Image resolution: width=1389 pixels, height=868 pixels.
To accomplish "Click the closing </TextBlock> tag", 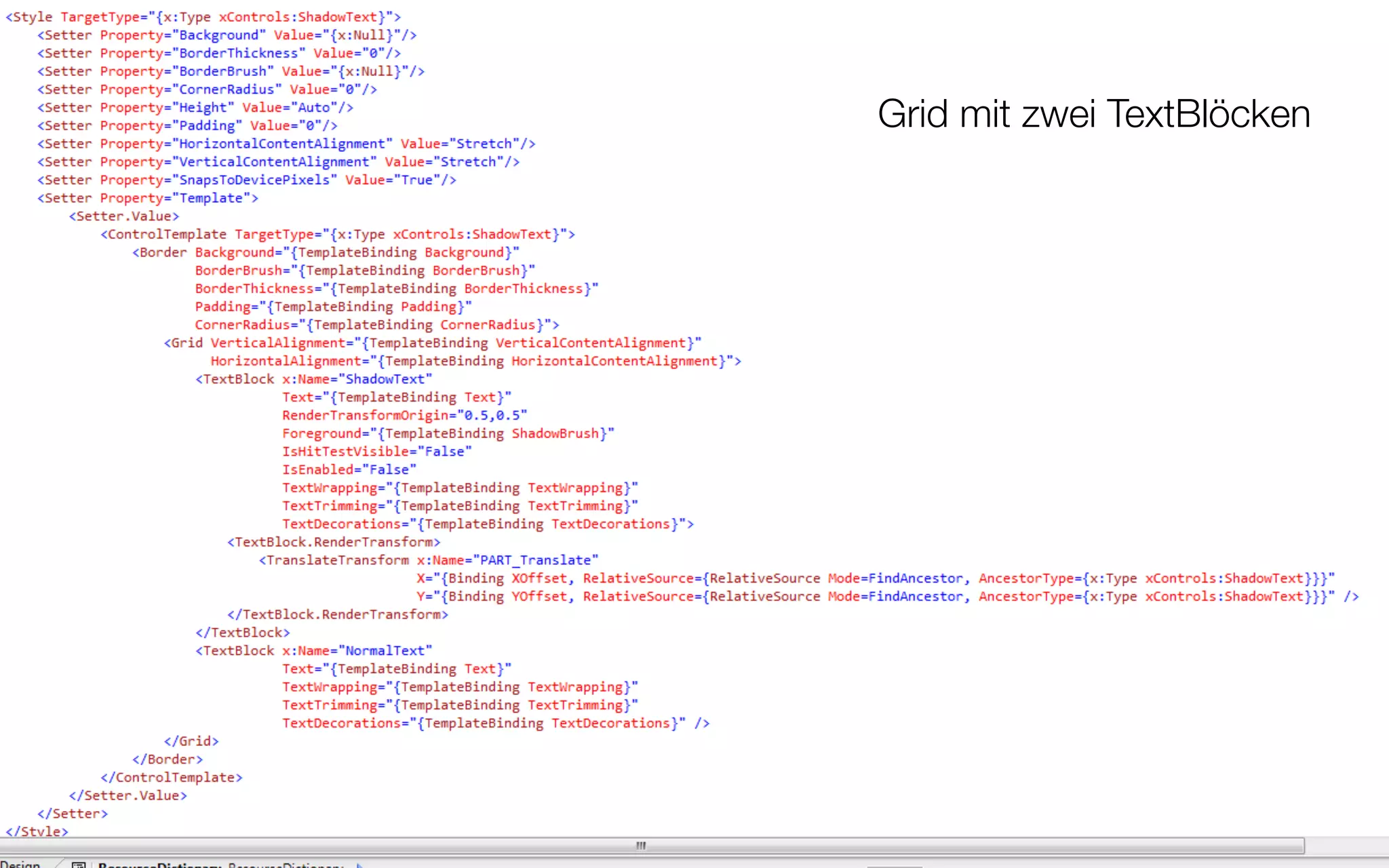I will pyautogui.click(x=243, y=633).
